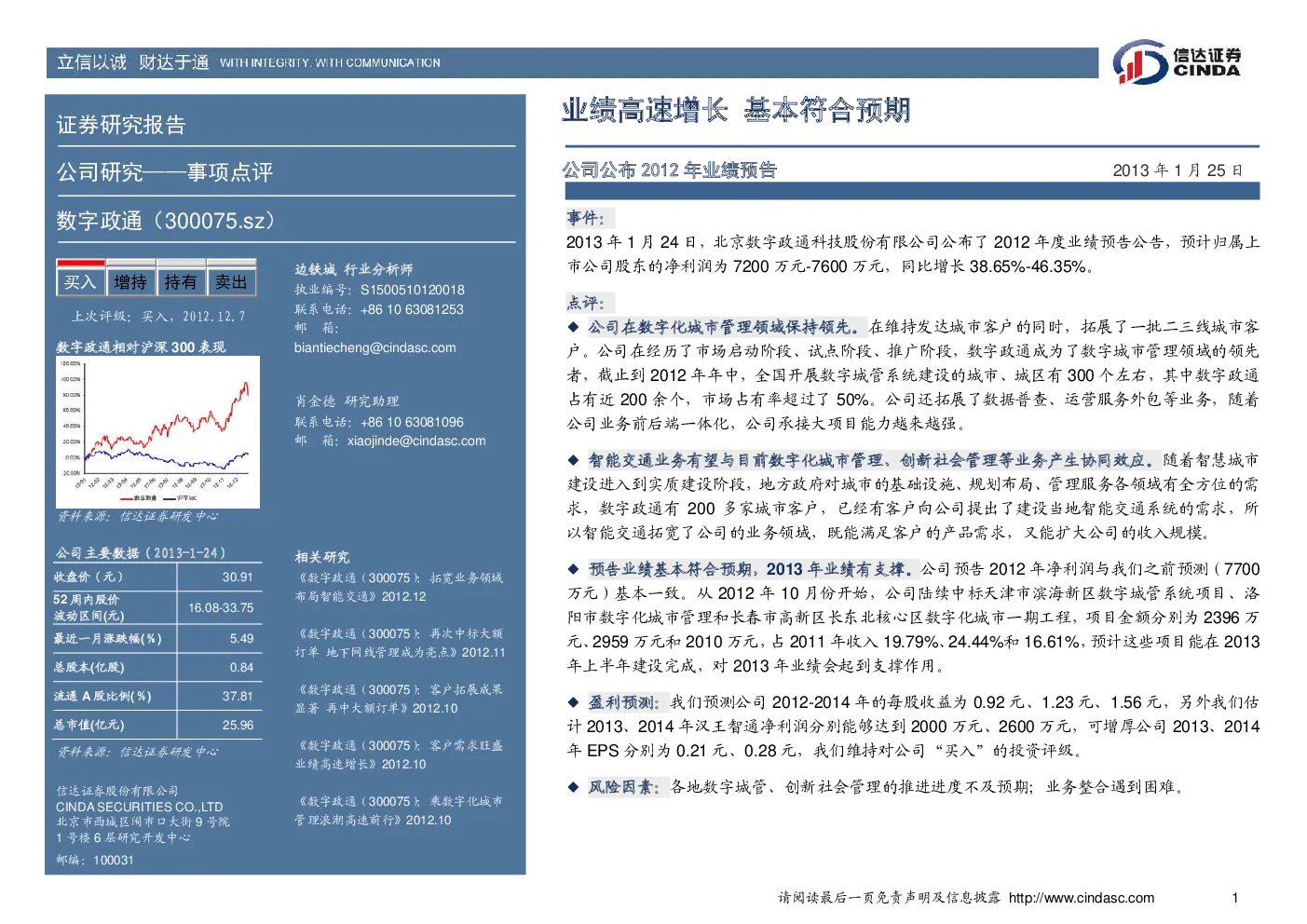This screenshot has width=1307, height=924.
Task: Click the stock performance chart thumbnail
Action: (157, 432)
